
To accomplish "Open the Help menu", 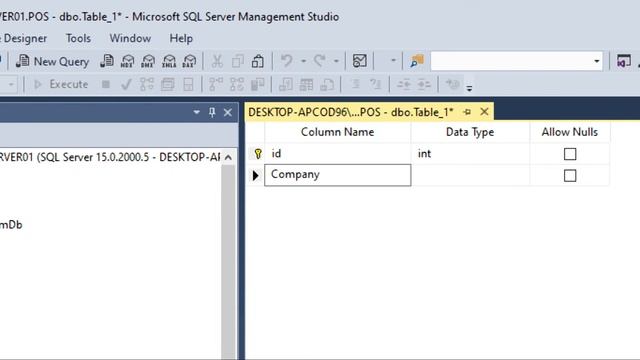I will click(181, 38).
